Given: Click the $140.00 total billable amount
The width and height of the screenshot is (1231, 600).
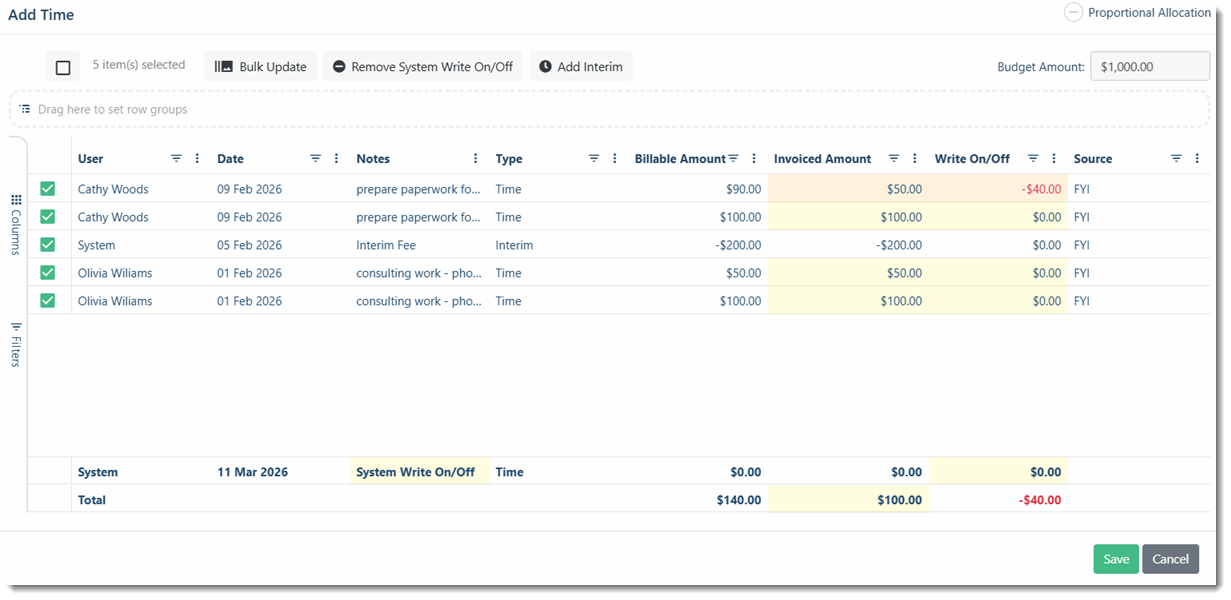Looking at the screenshot, I should click(739, 500).
